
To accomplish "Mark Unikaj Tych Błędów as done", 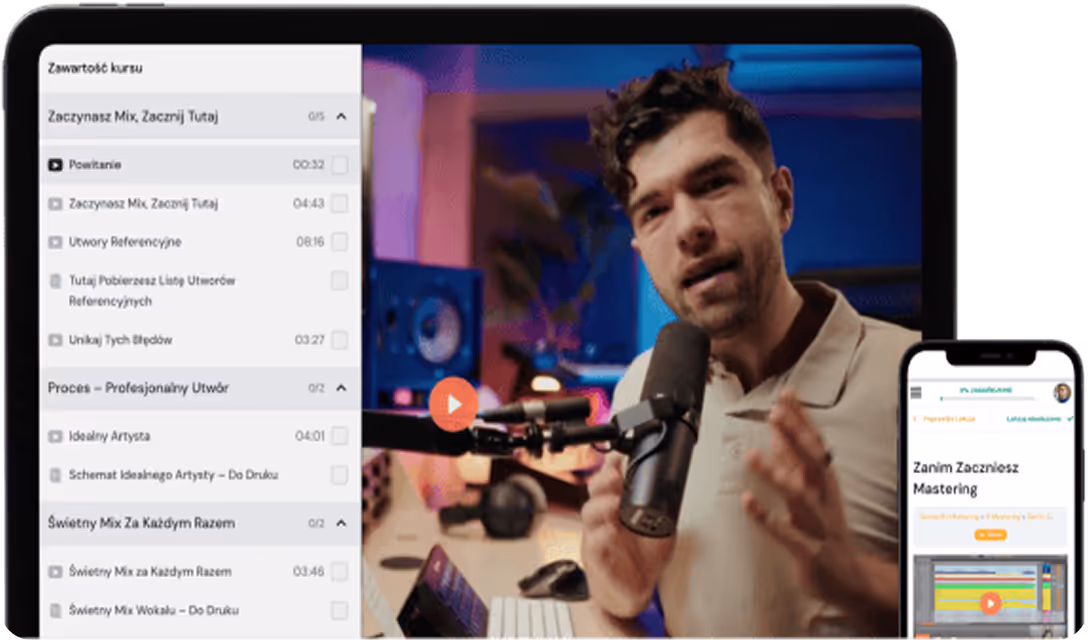I will tap(339, 340).
